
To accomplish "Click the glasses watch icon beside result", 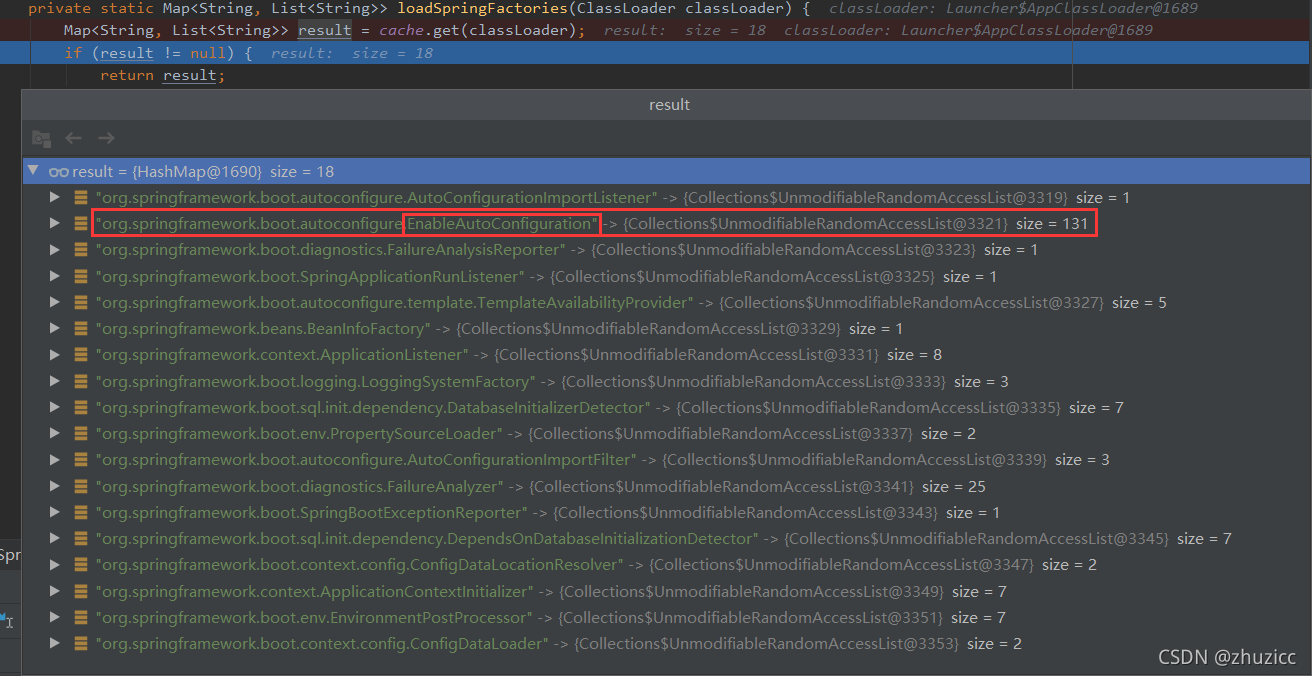I will pyautogui.click(x=59, y=172).
